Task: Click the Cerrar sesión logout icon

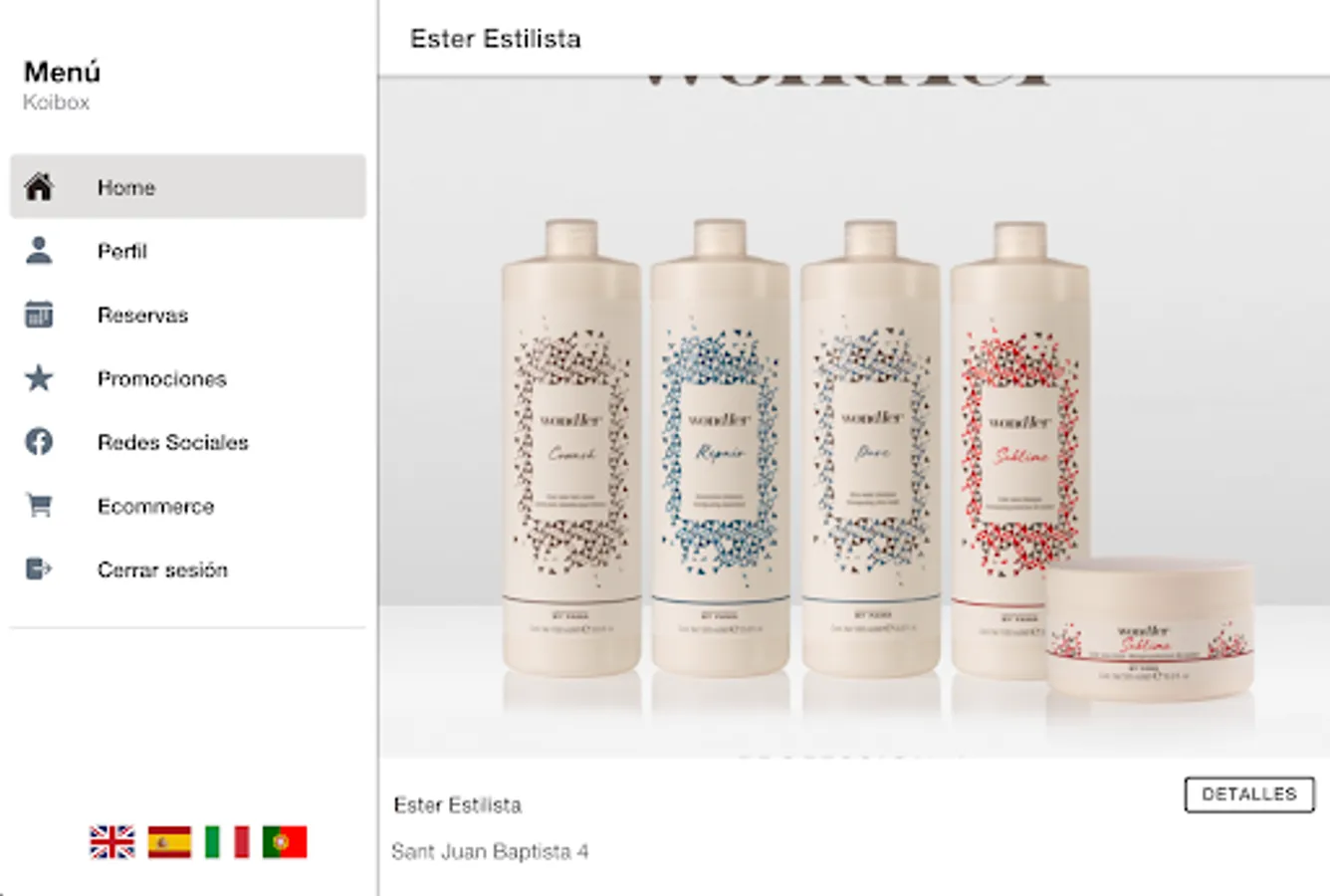Action: 39,568
